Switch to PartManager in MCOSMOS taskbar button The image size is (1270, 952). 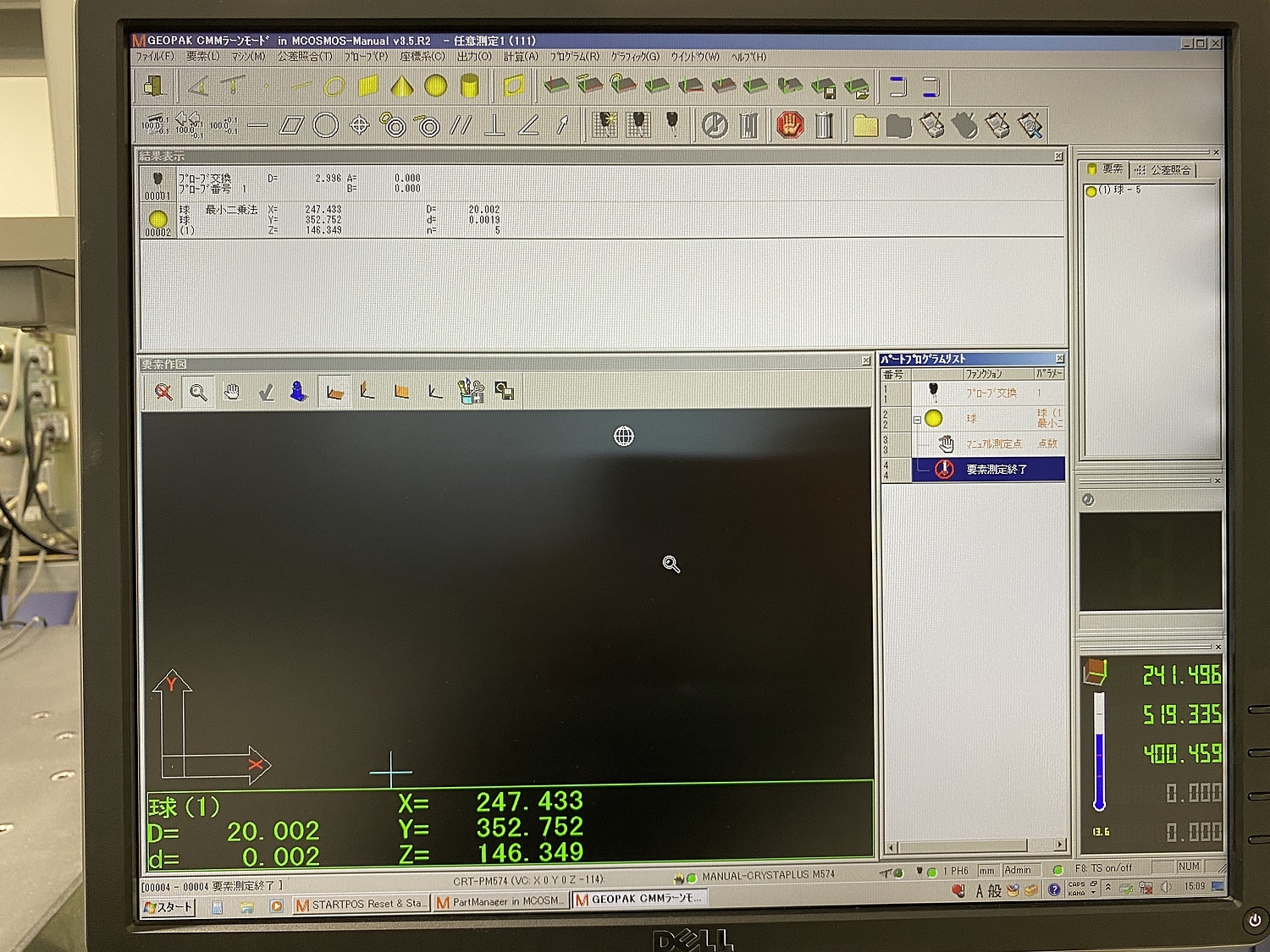[x=500, y=902]
